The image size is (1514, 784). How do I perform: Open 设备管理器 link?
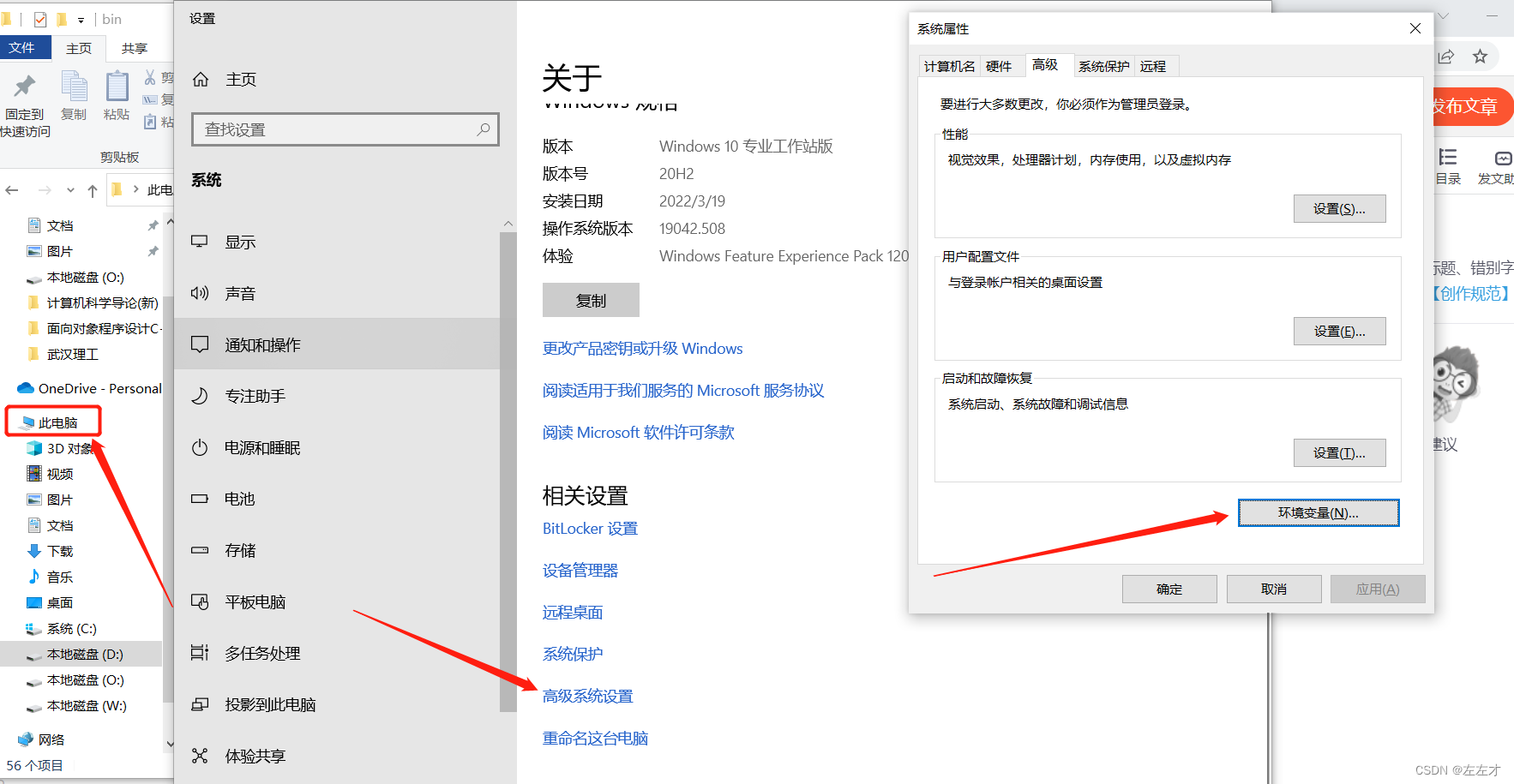580,570
